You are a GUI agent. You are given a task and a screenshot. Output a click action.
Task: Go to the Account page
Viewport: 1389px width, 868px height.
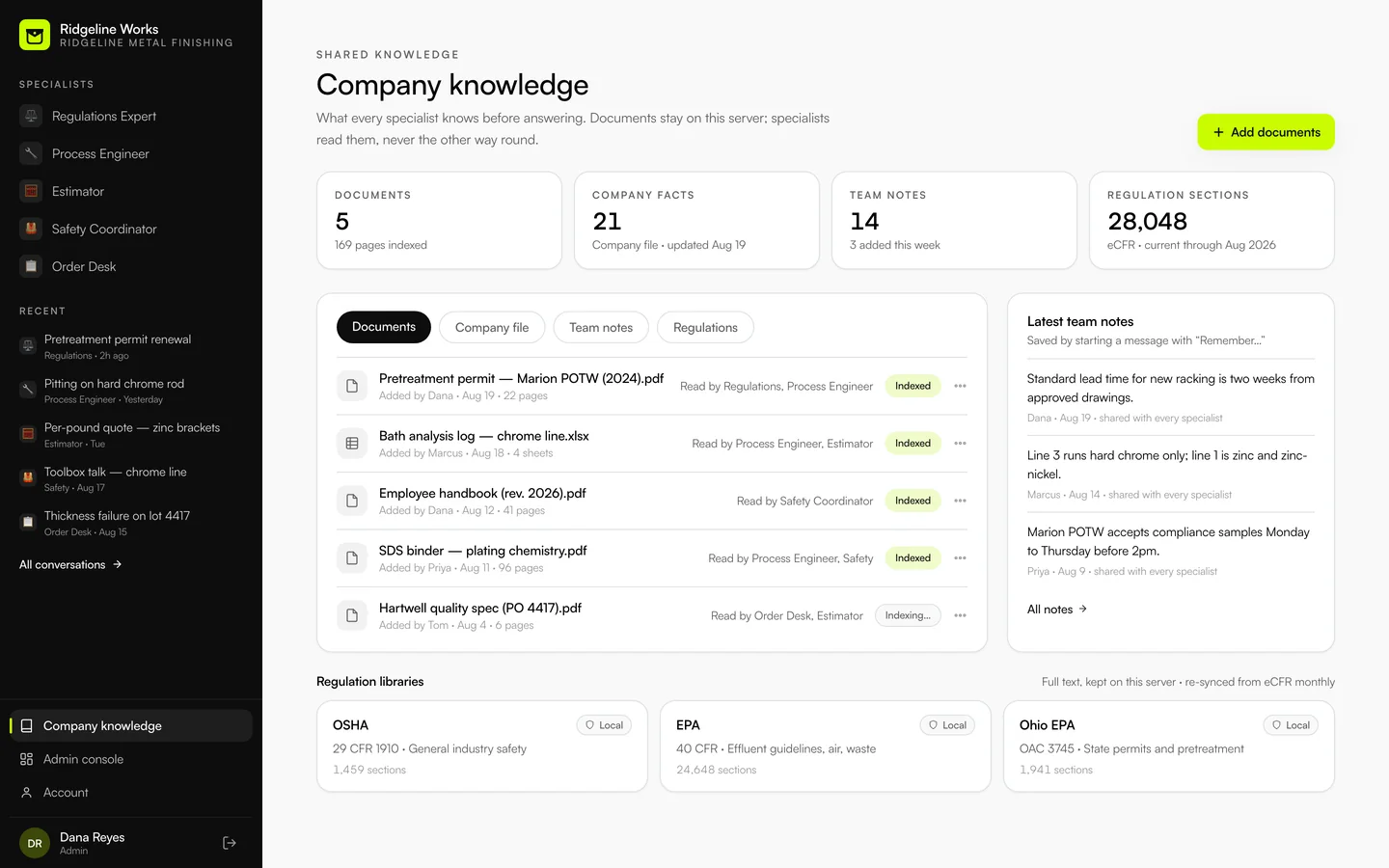point(131,793)
